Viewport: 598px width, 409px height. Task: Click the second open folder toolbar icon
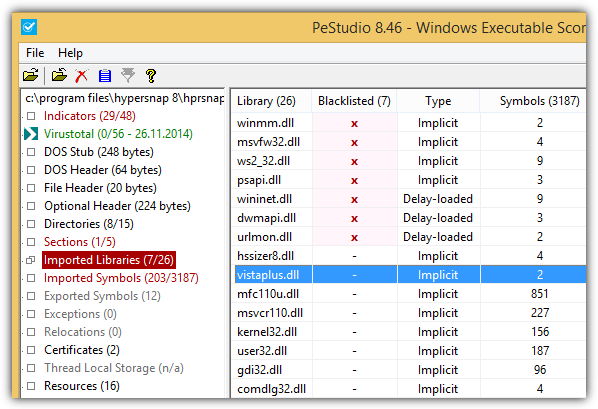coord(59,75)
